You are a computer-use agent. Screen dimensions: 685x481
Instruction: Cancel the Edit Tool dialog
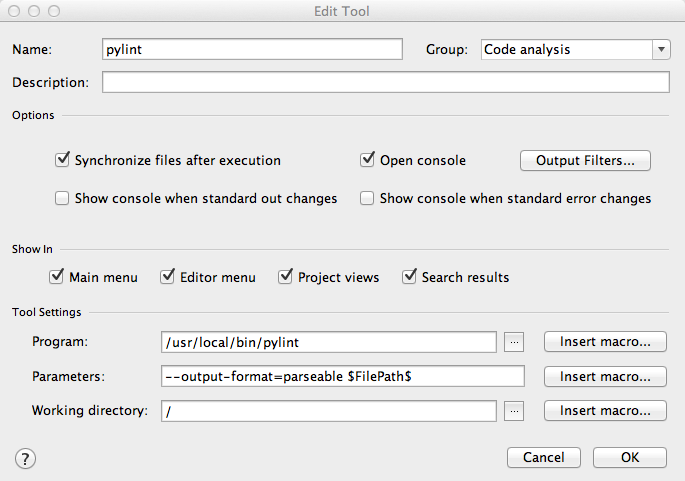(x=543, y=457)
